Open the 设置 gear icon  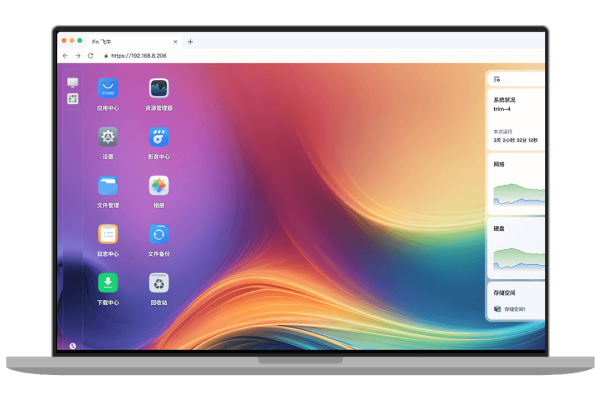tap(108, 136)
